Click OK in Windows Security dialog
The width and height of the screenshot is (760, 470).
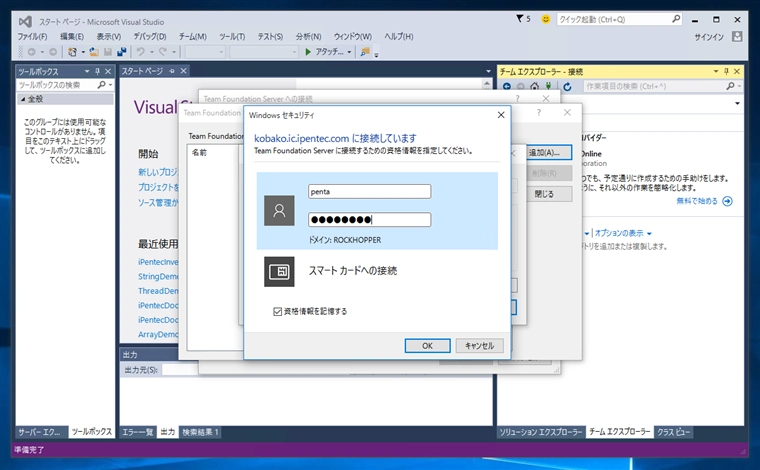point(428,345)
